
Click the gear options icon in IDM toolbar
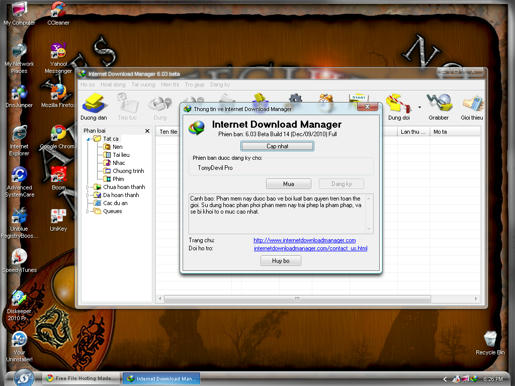295,98
